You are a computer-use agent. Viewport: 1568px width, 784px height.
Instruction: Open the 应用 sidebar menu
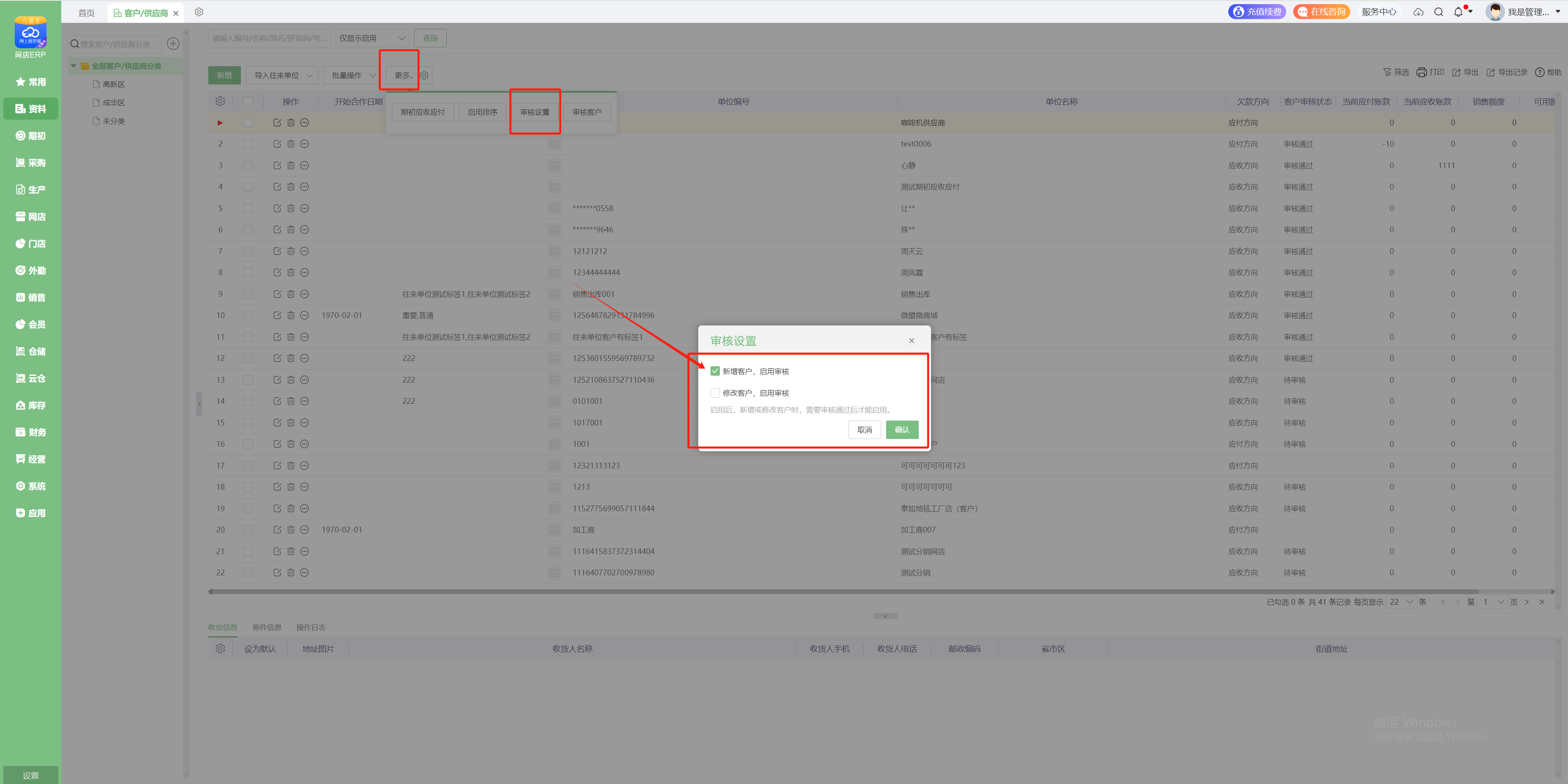pyautogui.click(x=31, y=513)
